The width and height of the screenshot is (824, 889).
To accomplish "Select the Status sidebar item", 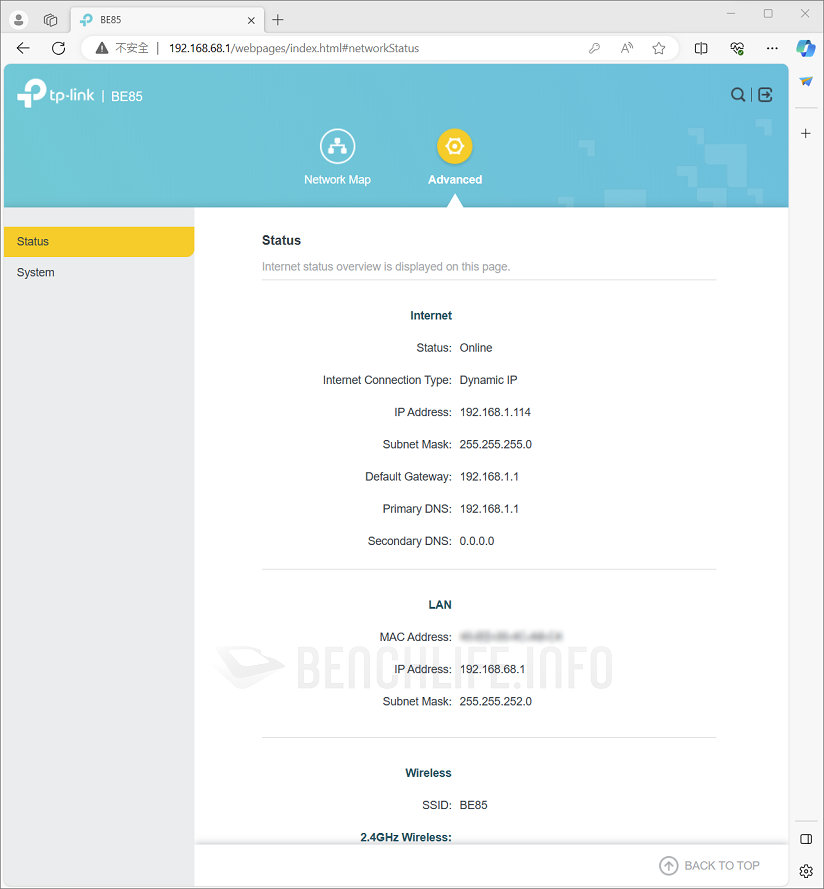I will point(32,241).
